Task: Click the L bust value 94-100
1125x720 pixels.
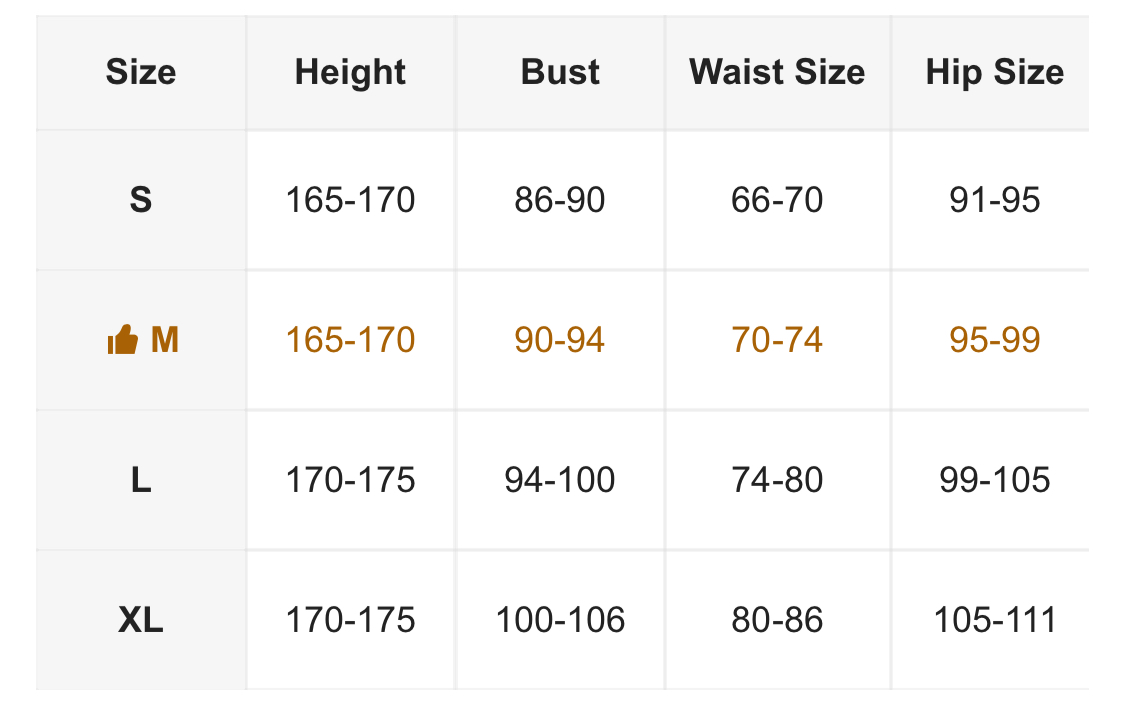Action: 560,480
